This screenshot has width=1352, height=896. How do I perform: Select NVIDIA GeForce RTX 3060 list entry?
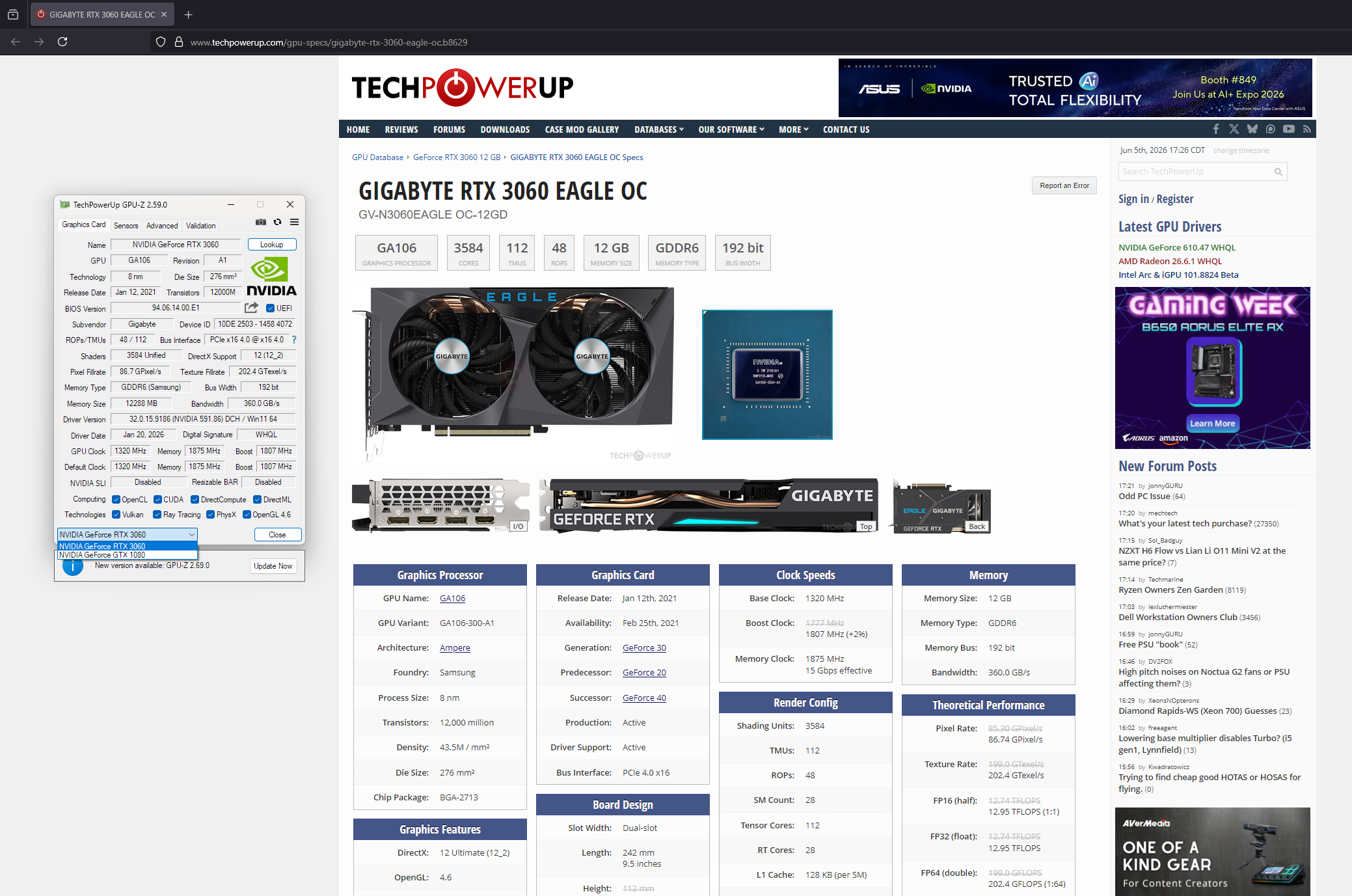click(128, 547)
